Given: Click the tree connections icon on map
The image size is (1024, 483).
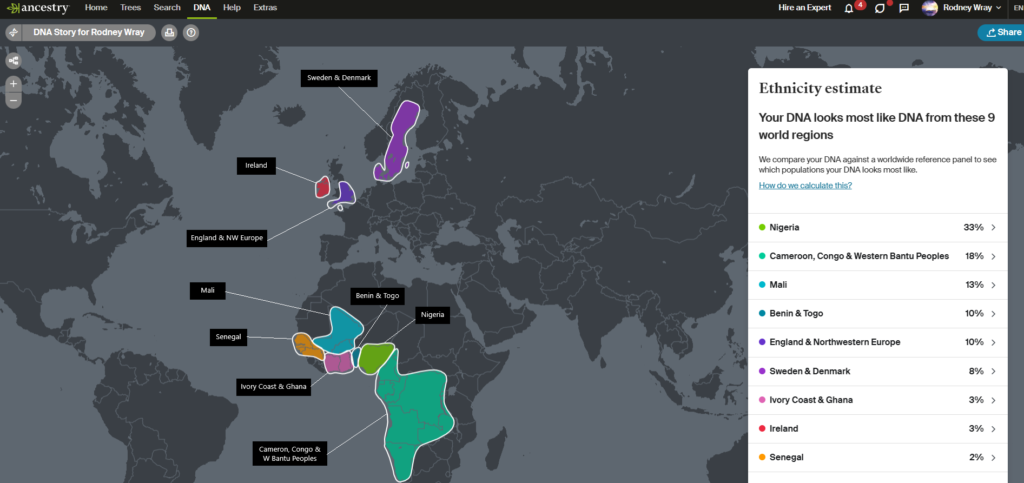Looking at the screenshot, I should [14, 61].
